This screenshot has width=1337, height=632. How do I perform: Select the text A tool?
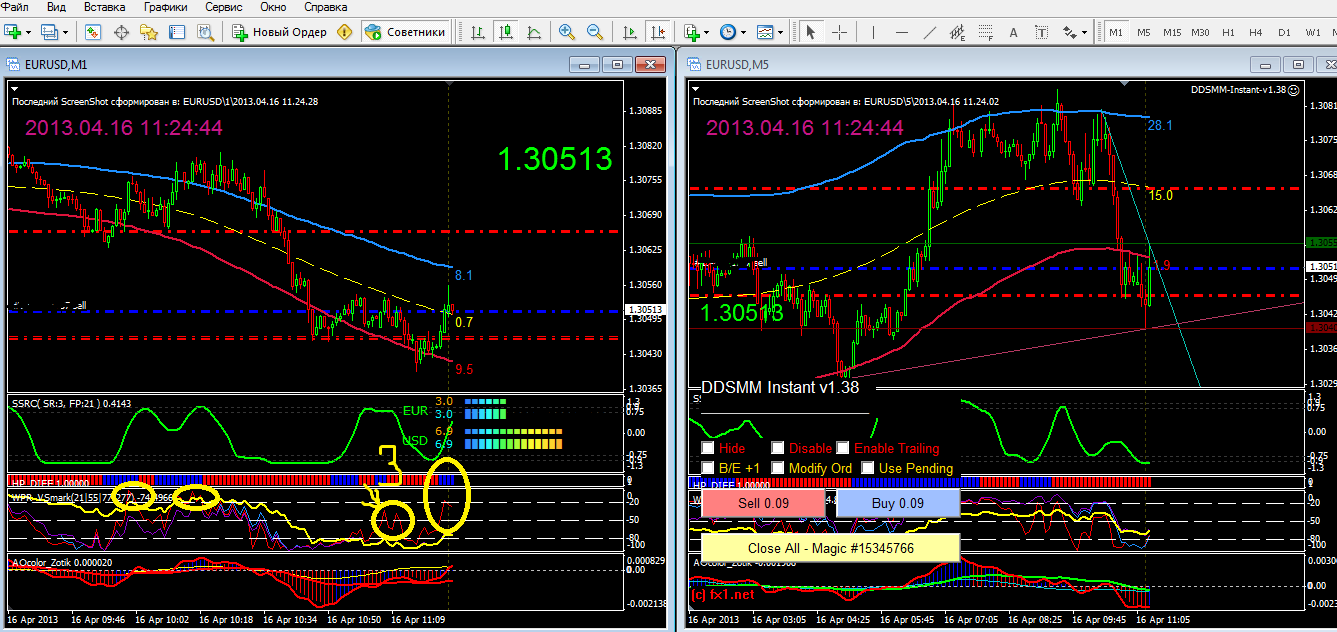1013,32
